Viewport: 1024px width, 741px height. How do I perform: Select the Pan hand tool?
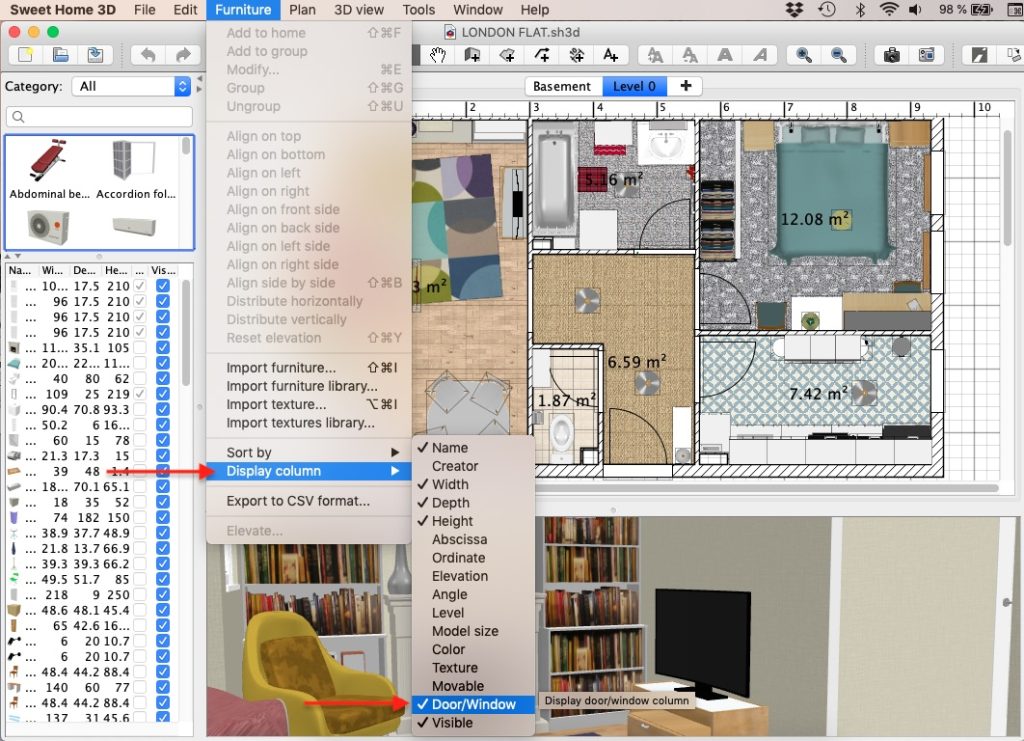click(x=437, y=55)
